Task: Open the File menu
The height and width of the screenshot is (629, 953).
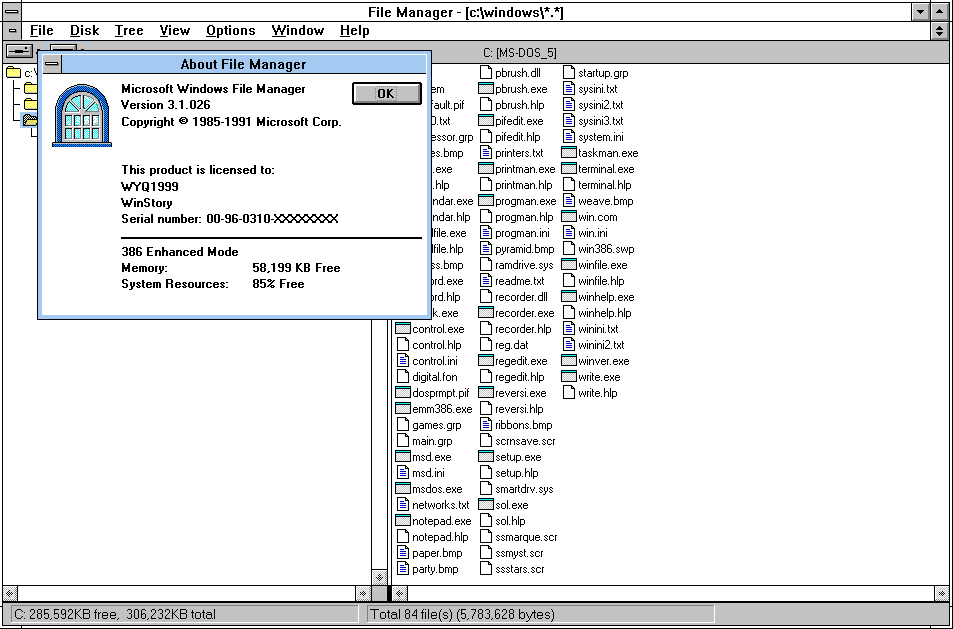Action: 41,30
